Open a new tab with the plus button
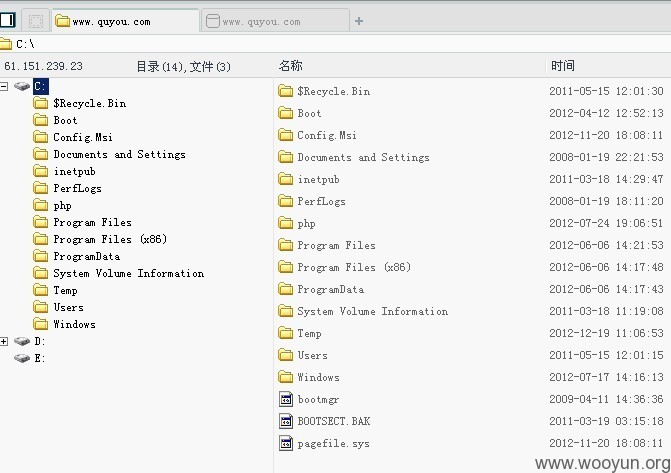This screenshot has width=671, height=473. click(x=359, y=21)
